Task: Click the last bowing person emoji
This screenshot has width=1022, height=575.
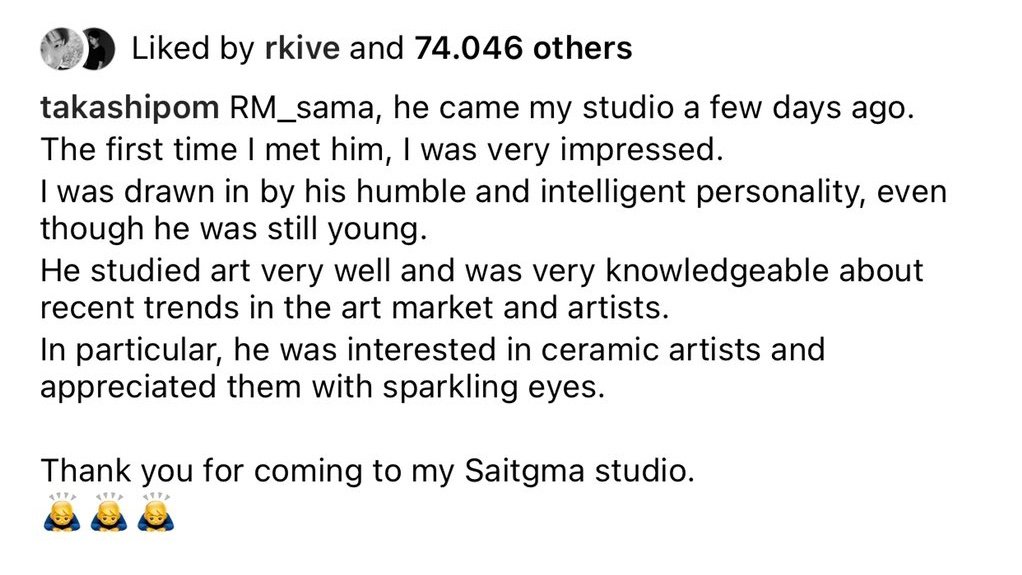Action: [x=155, y=512]
